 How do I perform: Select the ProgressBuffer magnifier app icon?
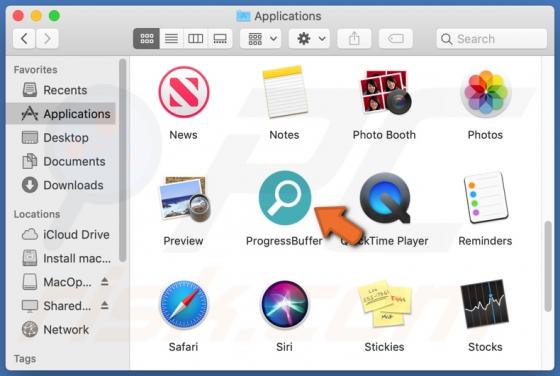[x=285, y=198]
